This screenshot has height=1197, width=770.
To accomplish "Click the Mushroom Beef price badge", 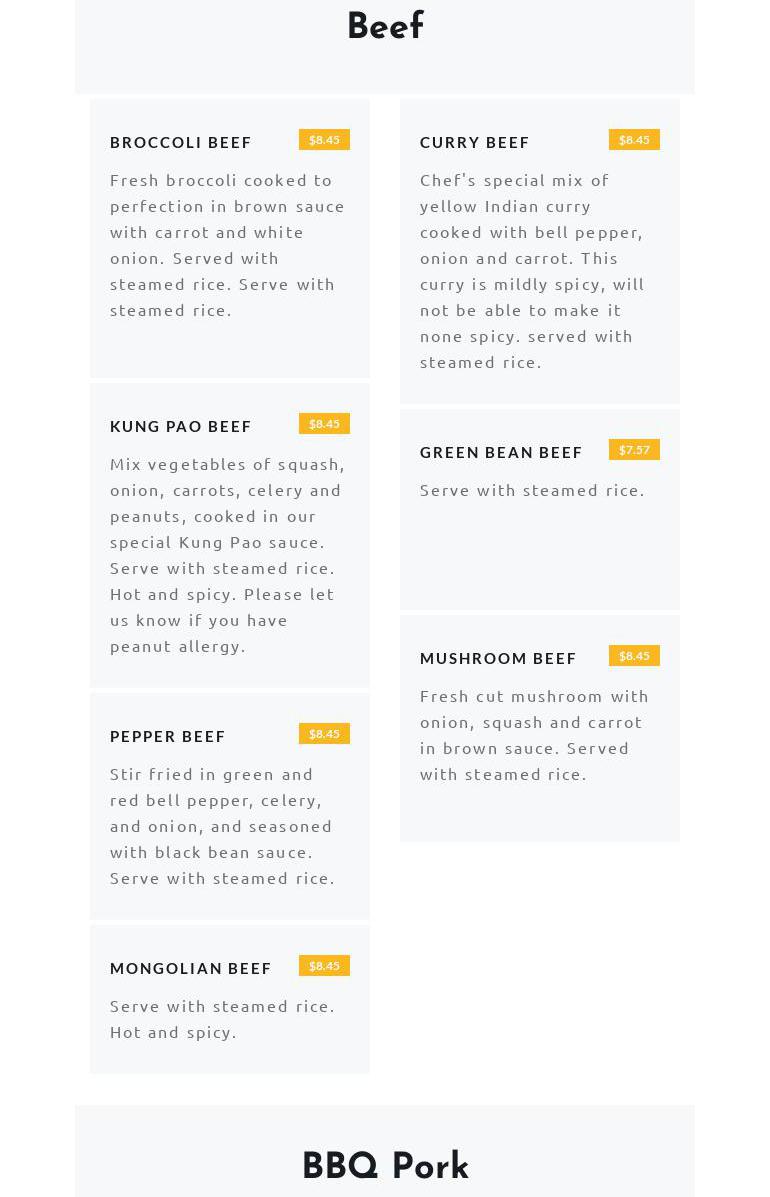I will (634, 656).
